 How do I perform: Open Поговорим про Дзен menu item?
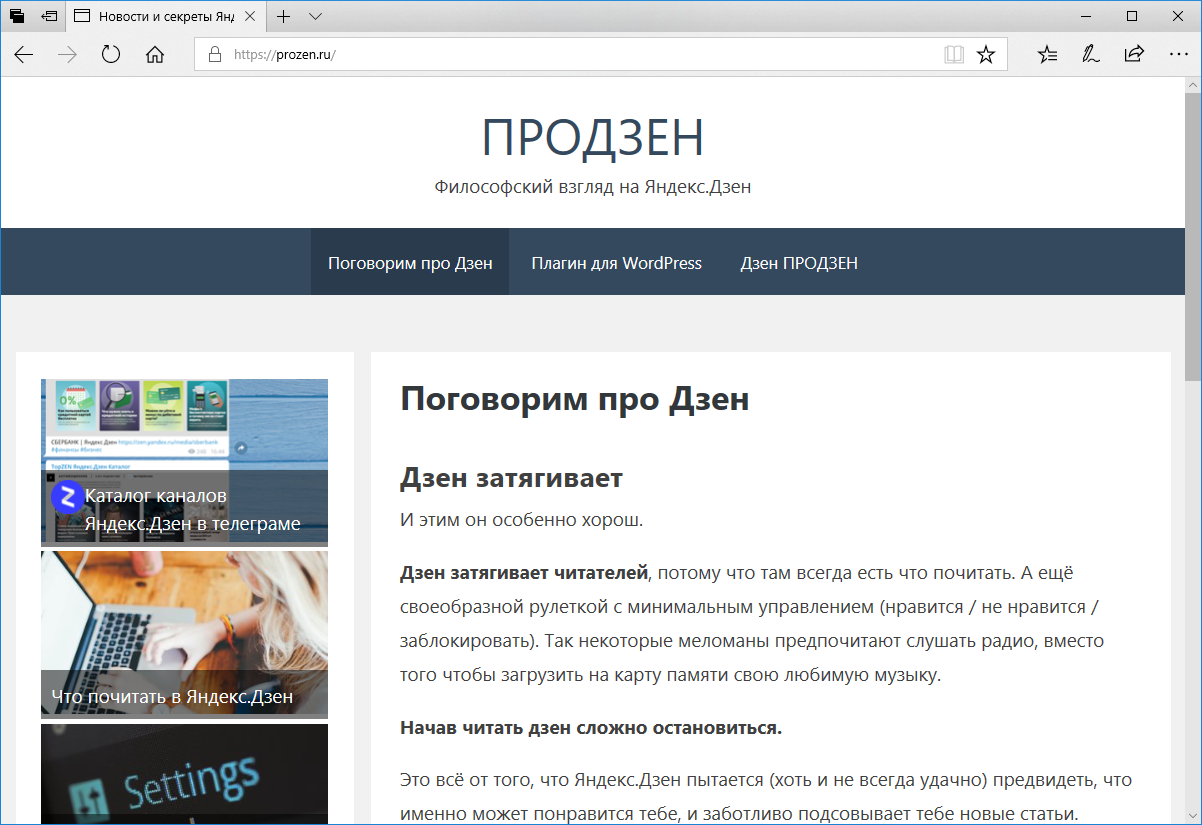coord(410,263)
